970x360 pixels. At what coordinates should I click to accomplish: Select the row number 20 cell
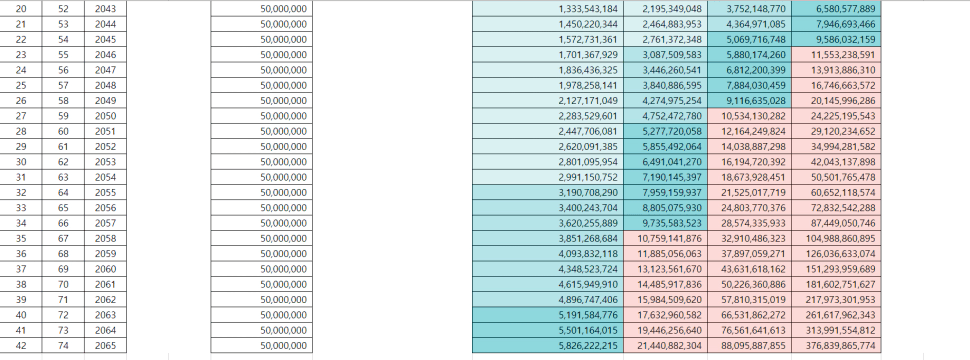pyautogui.click(x=21, y=9)
